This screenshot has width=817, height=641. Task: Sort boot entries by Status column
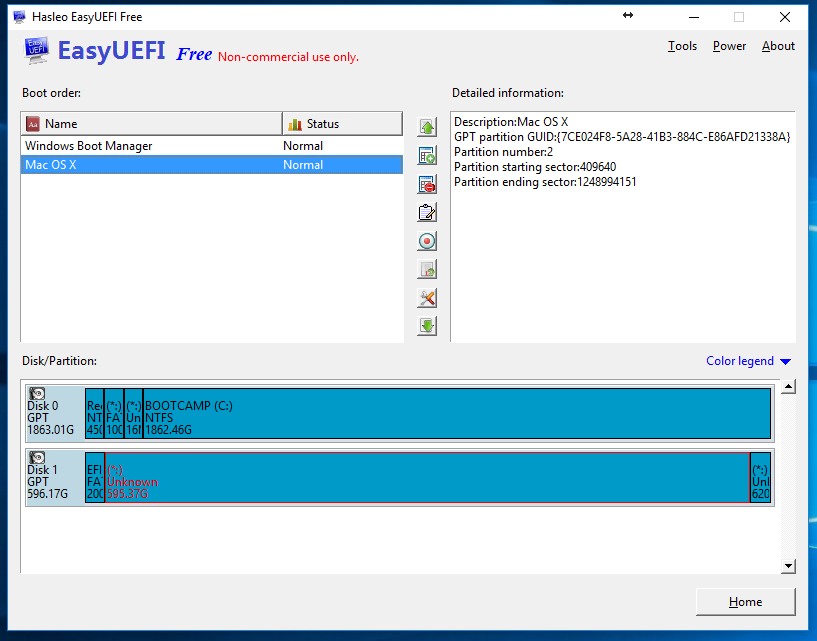(342, 124)
